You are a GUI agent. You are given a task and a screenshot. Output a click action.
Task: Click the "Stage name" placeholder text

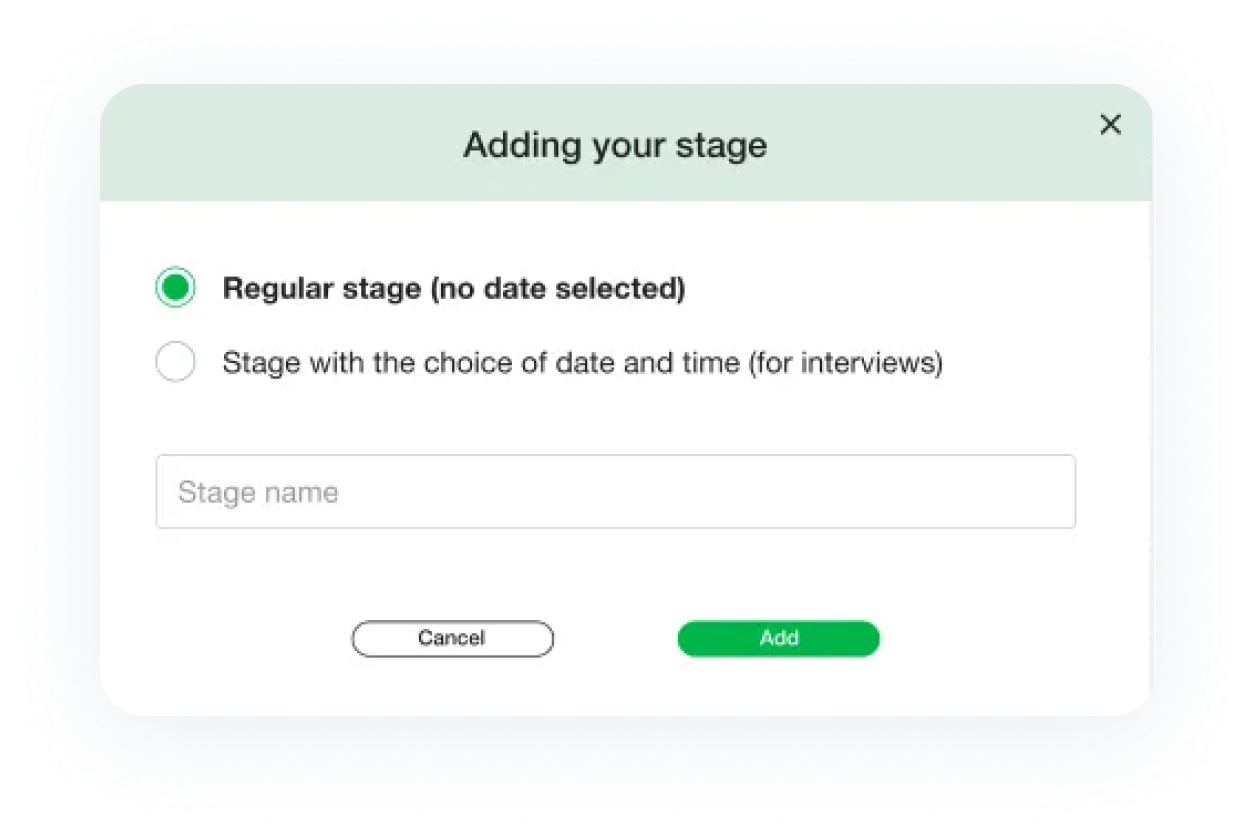(x=258, y=492)
